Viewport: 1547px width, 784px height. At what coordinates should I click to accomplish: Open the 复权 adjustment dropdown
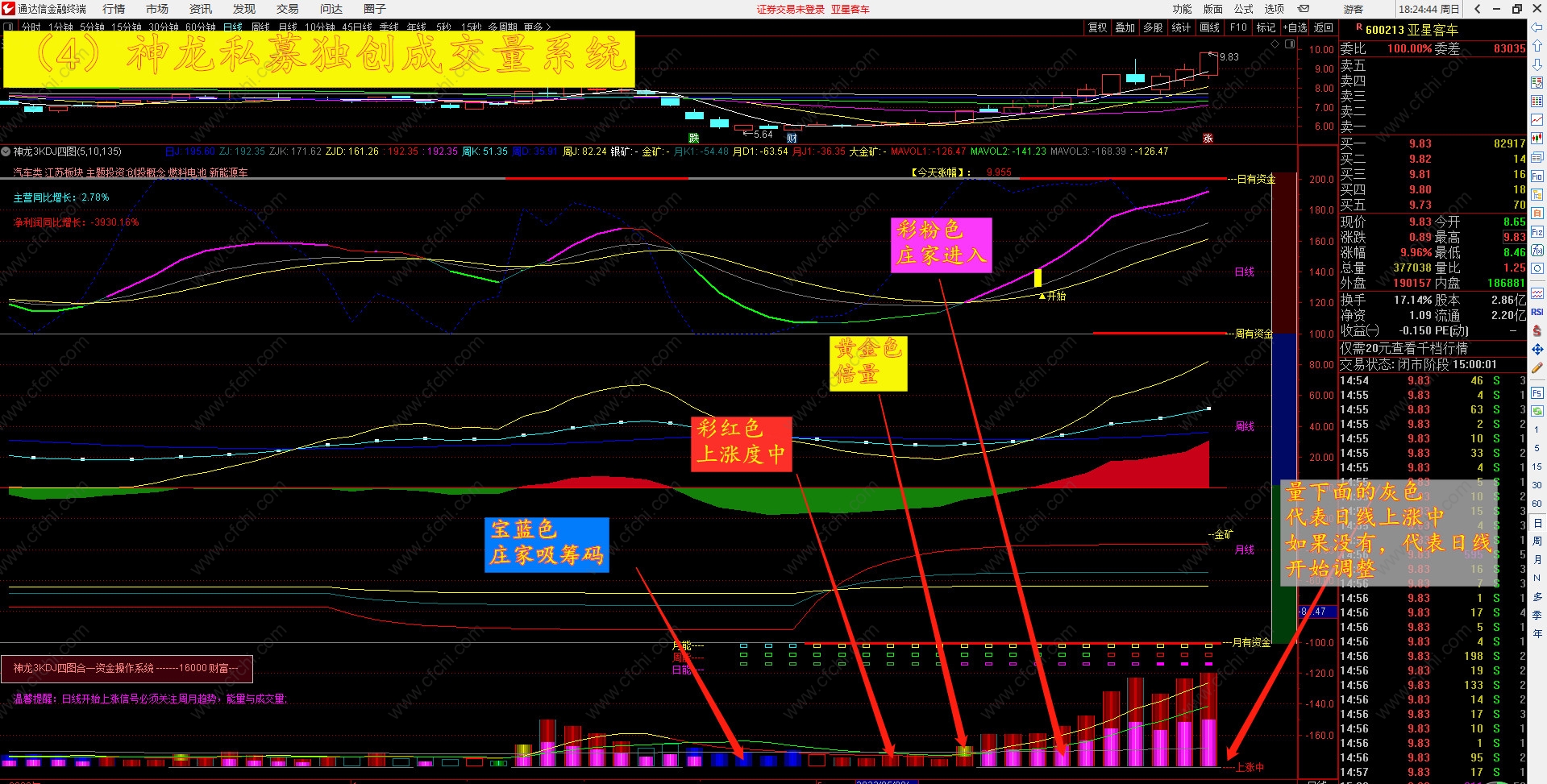pos(1097,27)
